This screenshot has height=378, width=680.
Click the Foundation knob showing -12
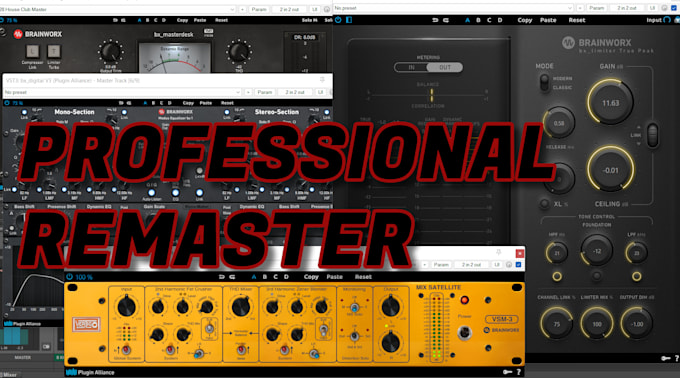click(597, 251)
